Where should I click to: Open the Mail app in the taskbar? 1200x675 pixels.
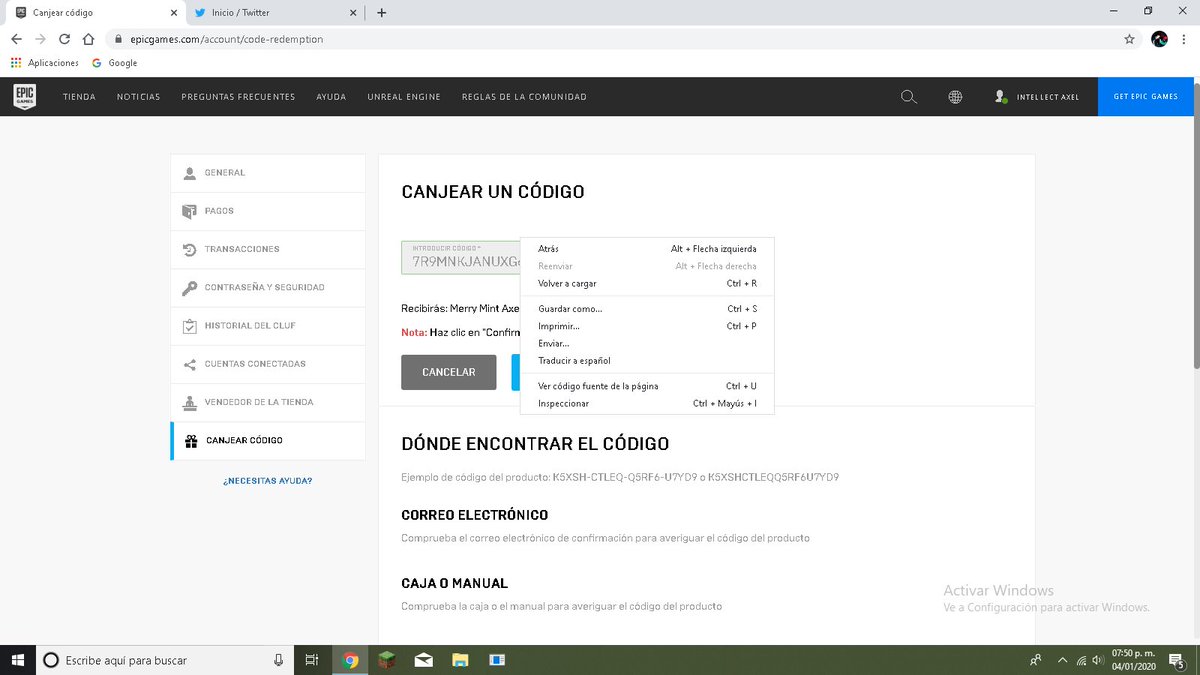424,660
